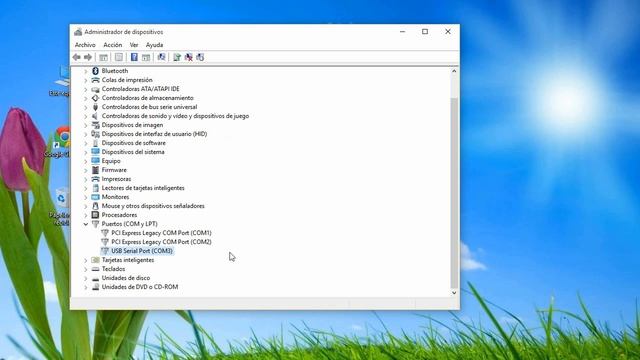Select the Procesadores label
Screen dimensions: 640x360
click(x=119, y=215)
